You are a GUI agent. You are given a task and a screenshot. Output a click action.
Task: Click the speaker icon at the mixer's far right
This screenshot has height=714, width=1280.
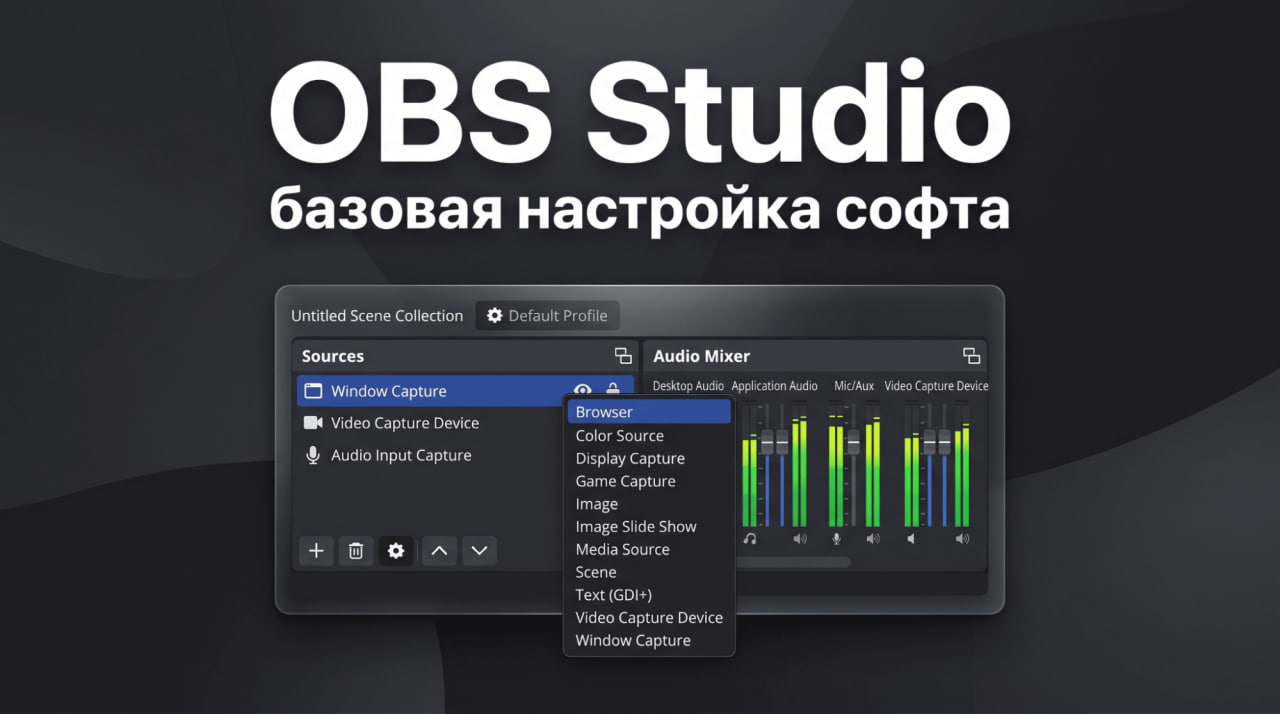point(962,538)
